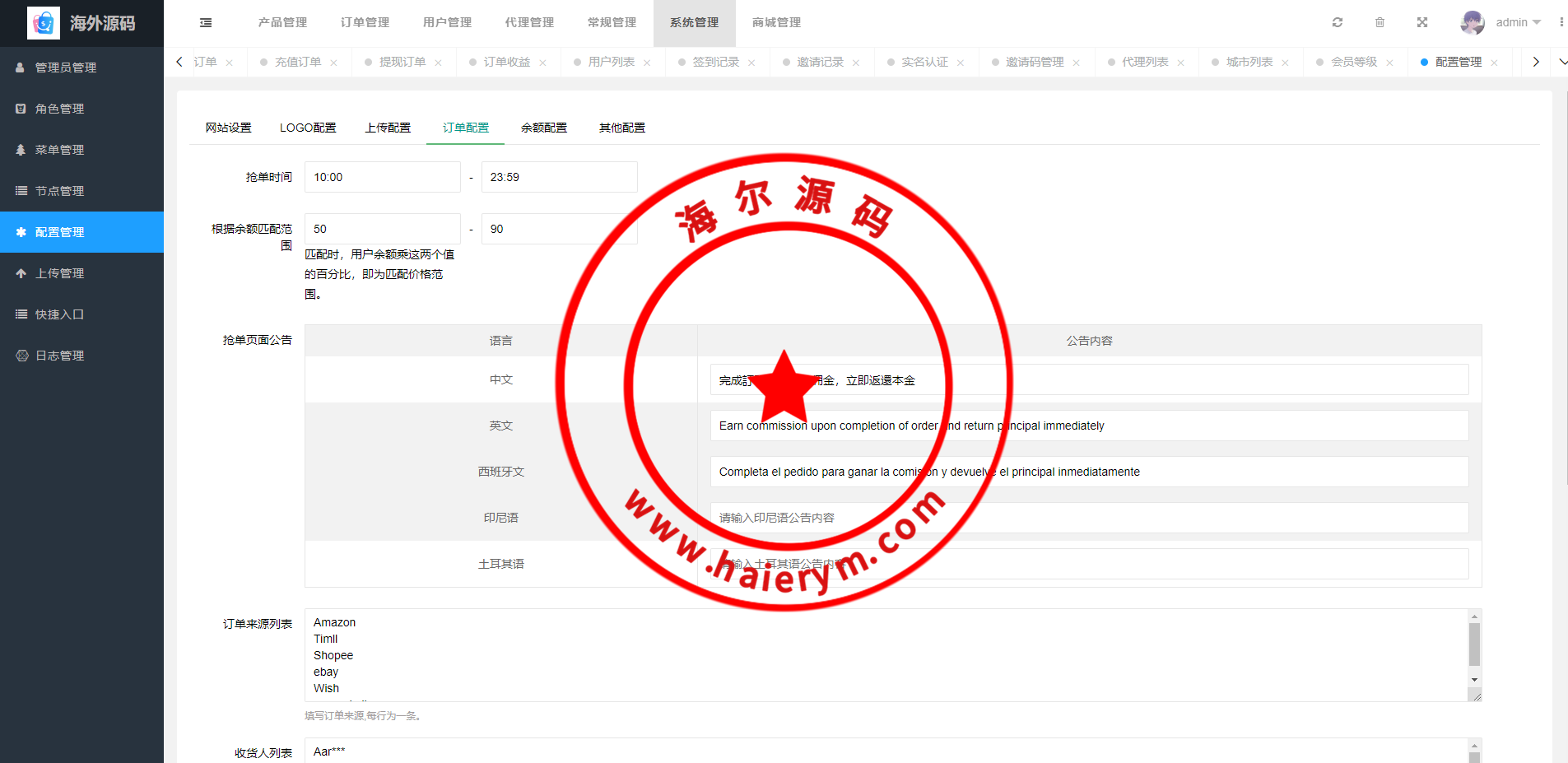This screenshot has width=1568, height=763.
Task: Click the 订单来源列表 textarea scrollbar
Action: [1474, 644]
